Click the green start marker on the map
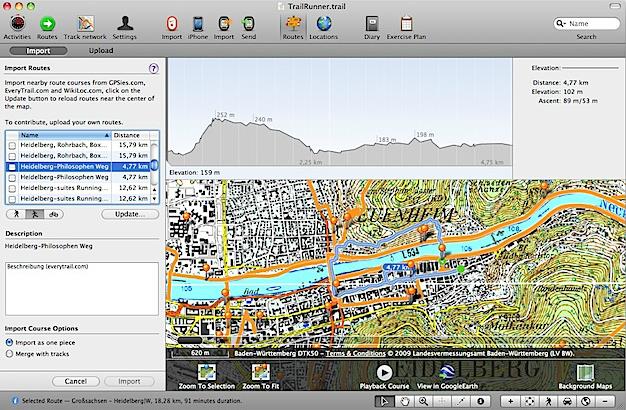 pos(461,269)
